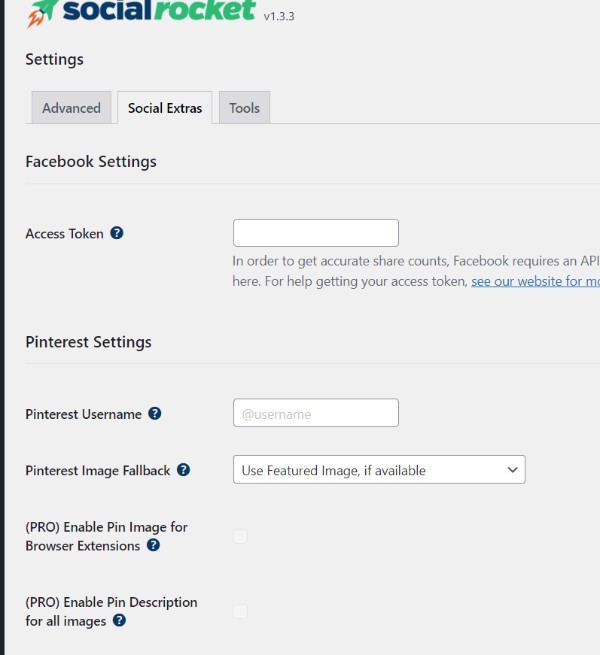
Task: Enable Pin Image for Browser Extensions checkbox
Action: [240, 536]
